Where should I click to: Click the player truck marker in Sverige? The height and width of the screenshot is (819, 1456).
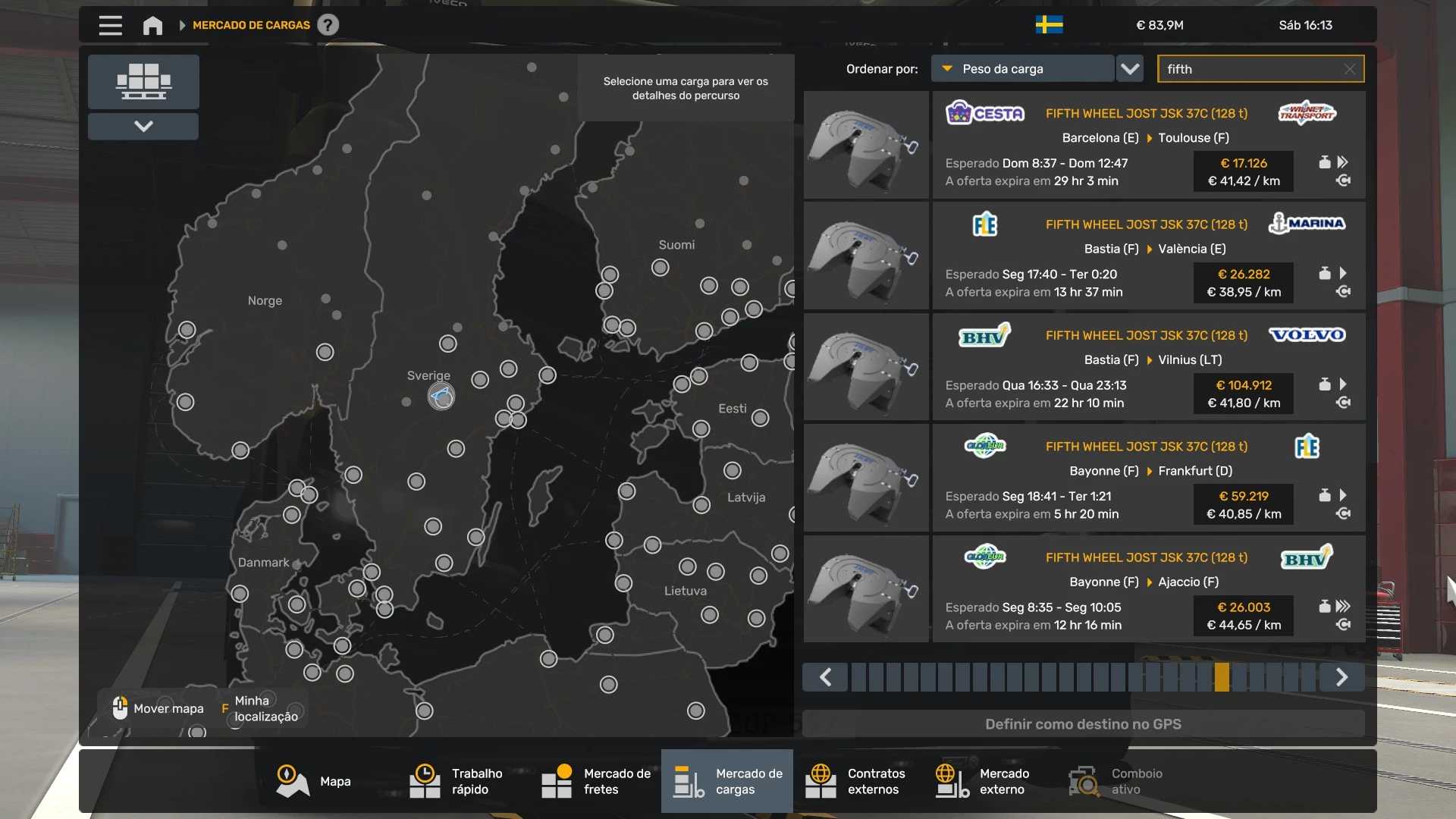click(441, 396)
